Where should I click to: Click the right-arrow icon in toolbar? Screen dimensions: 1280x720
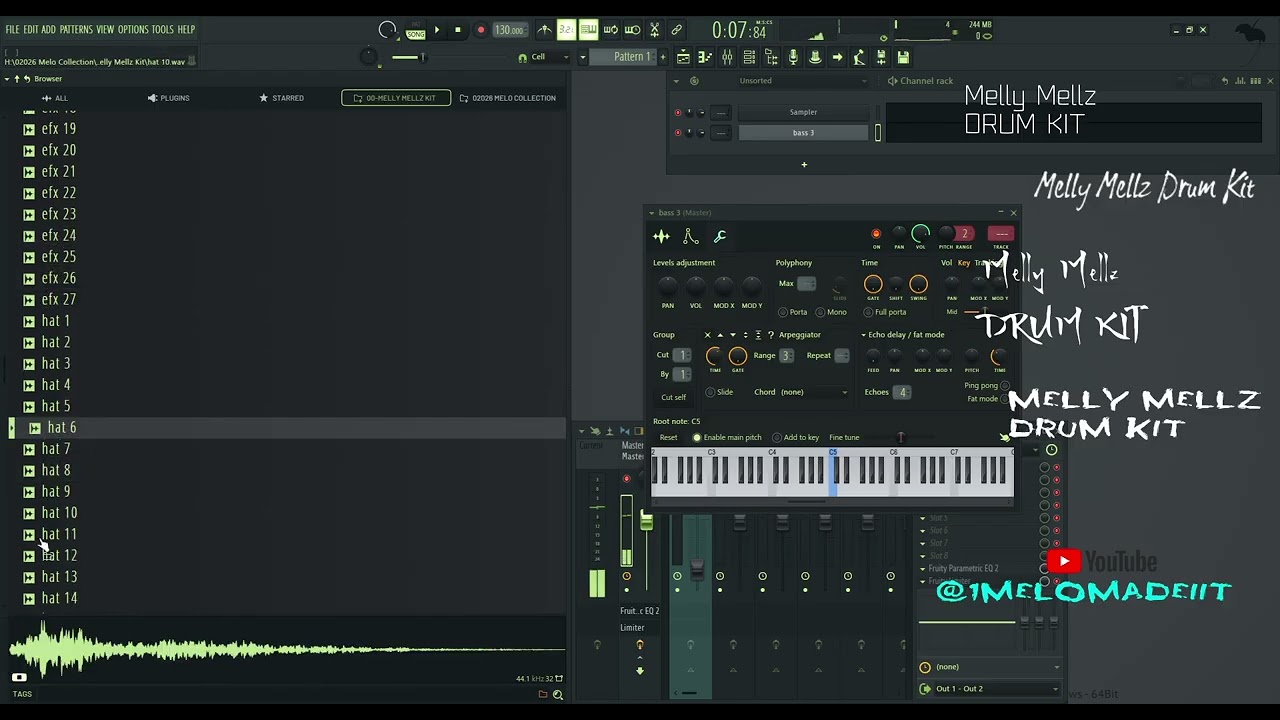coord(837,57)
